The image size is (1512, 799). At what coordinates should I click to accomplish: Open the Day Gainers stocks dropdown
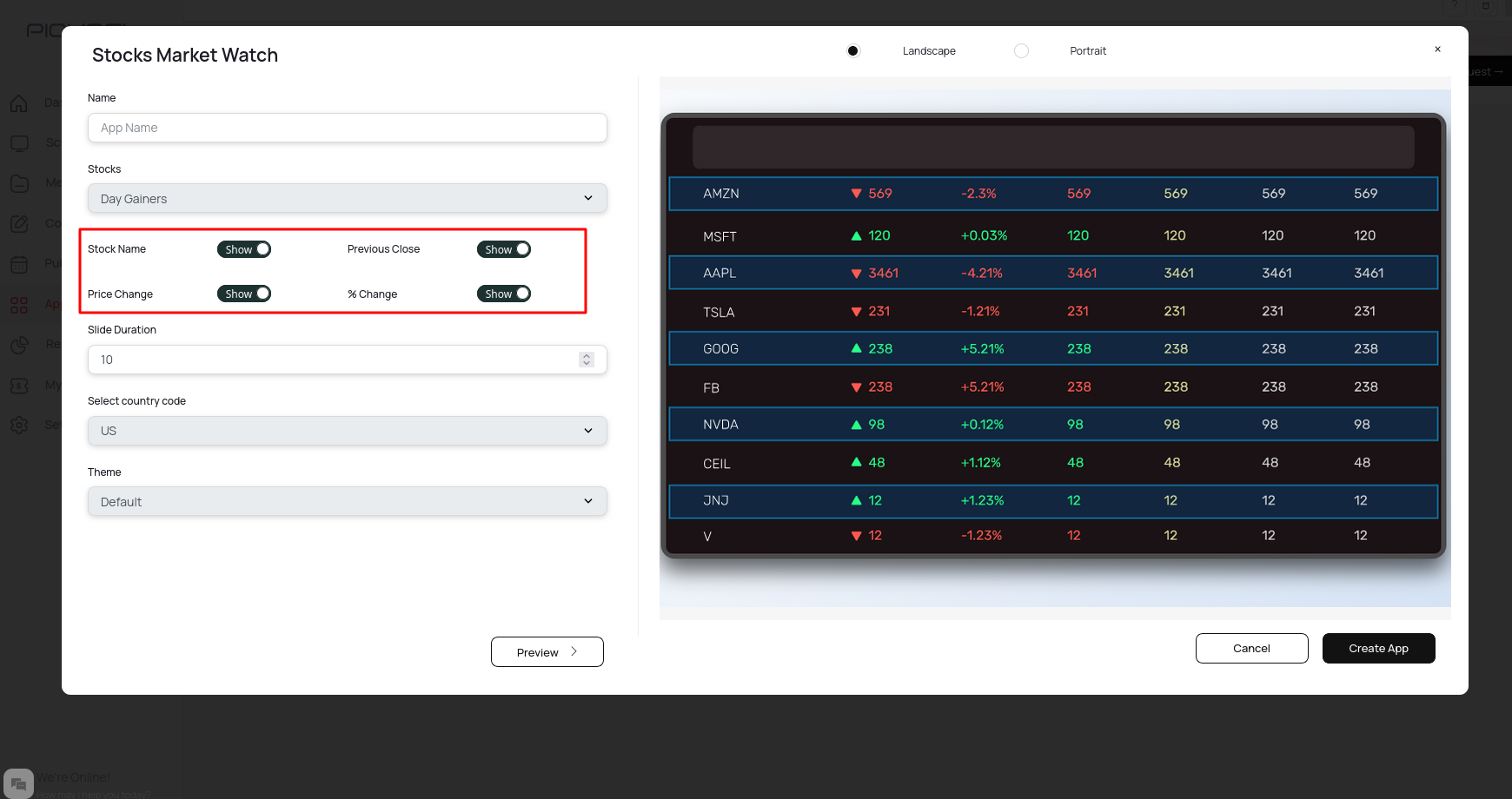click(346, 198)
